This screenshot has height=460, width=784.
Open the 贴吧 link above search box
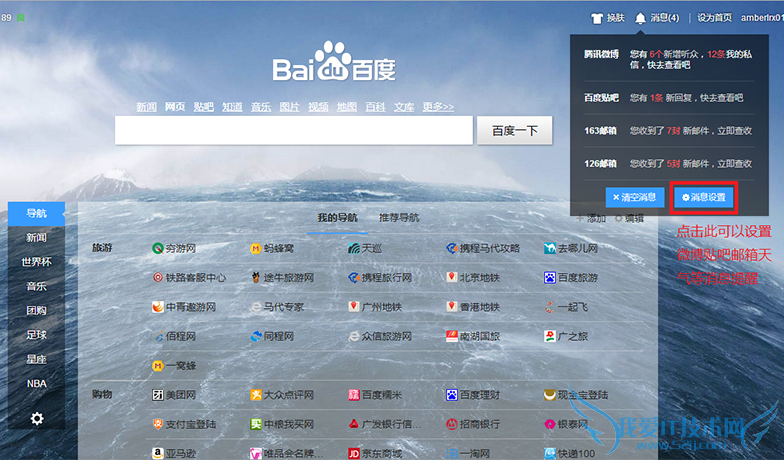(204, 106)
